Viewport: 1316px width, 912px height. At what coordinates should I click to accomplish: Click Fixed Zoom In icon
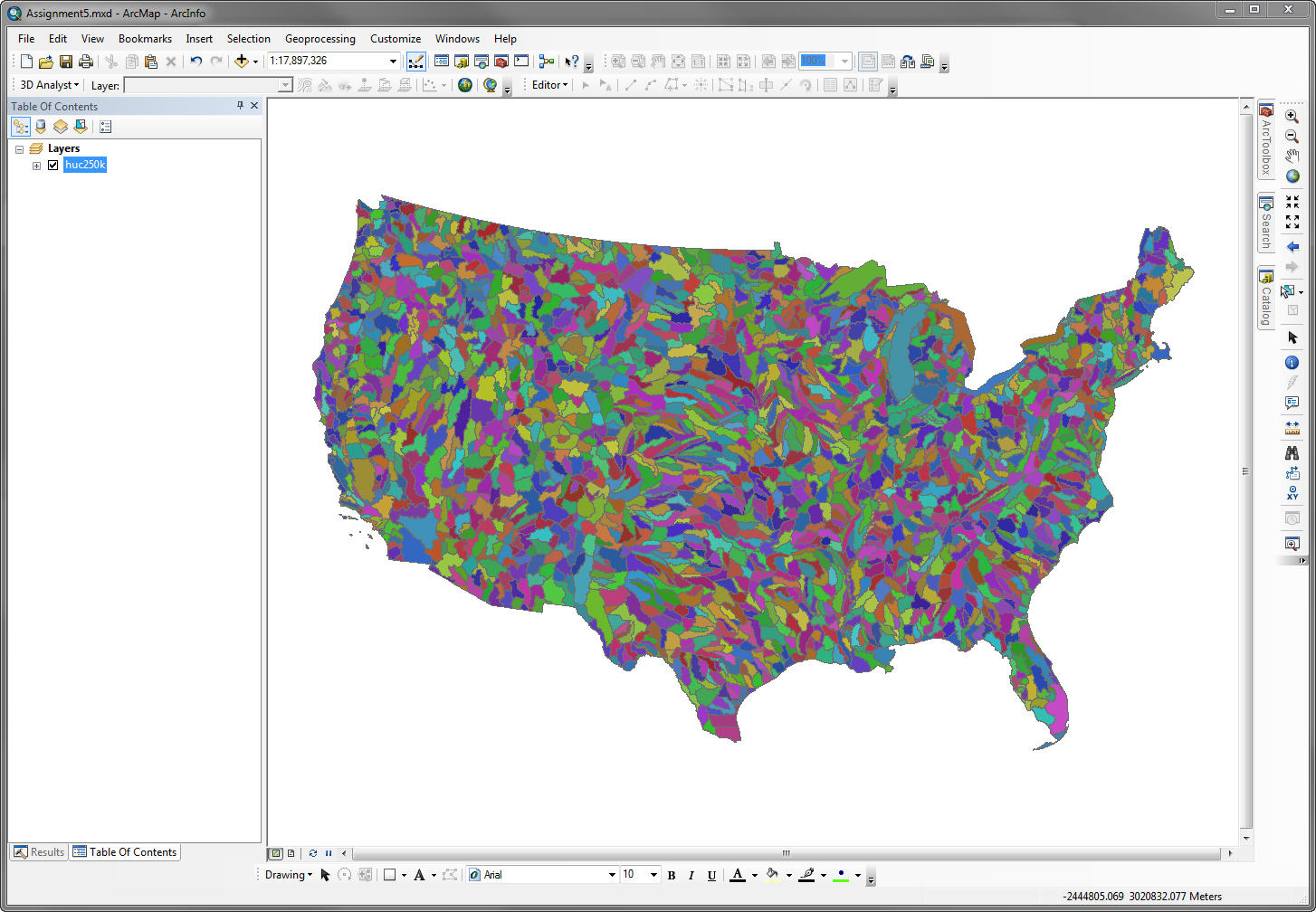pyautogui.click(x=1292, y=201)
